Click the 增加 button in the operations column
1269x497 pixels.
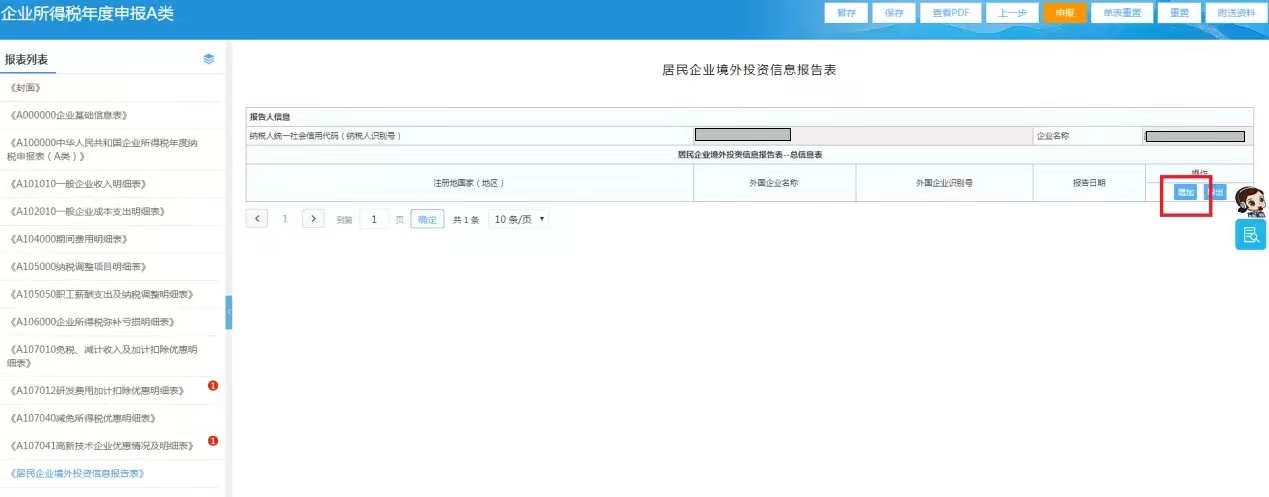(1185, 192)
